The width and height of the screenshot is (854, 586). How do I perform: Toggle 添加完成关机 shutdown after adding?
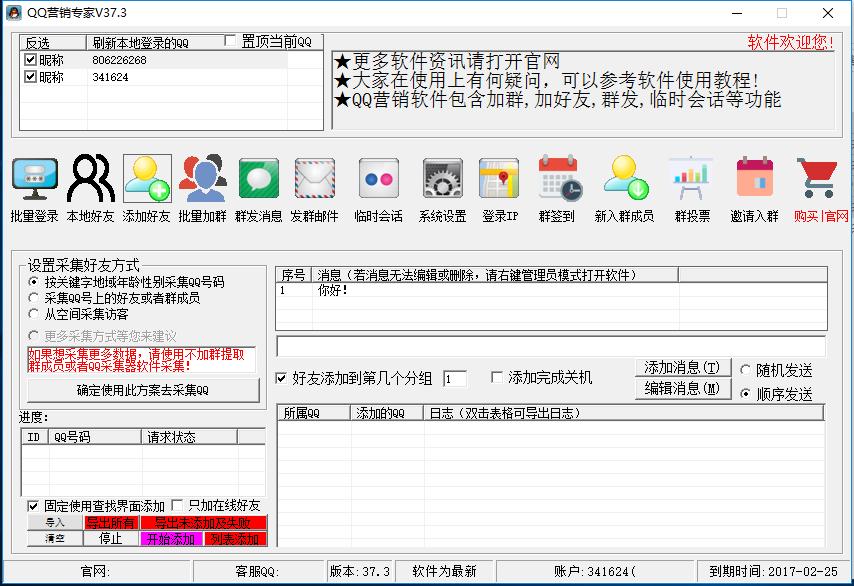(496, 377)
